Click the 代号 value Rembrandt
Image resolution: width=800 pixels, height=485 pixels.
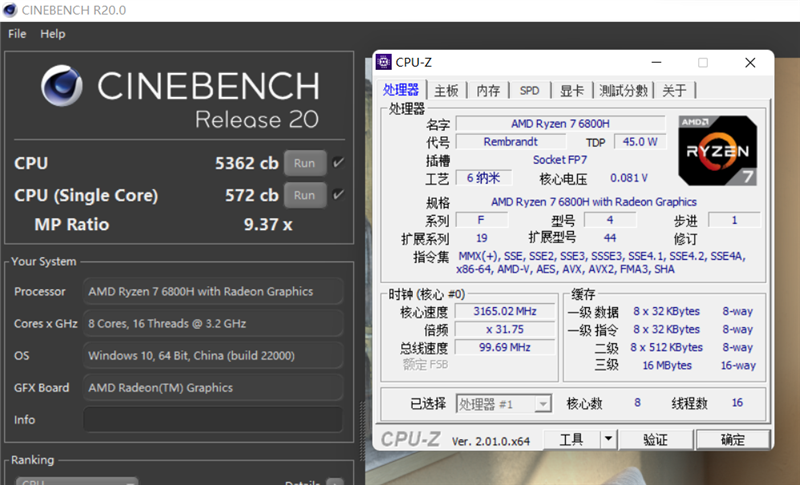[510, 142]
